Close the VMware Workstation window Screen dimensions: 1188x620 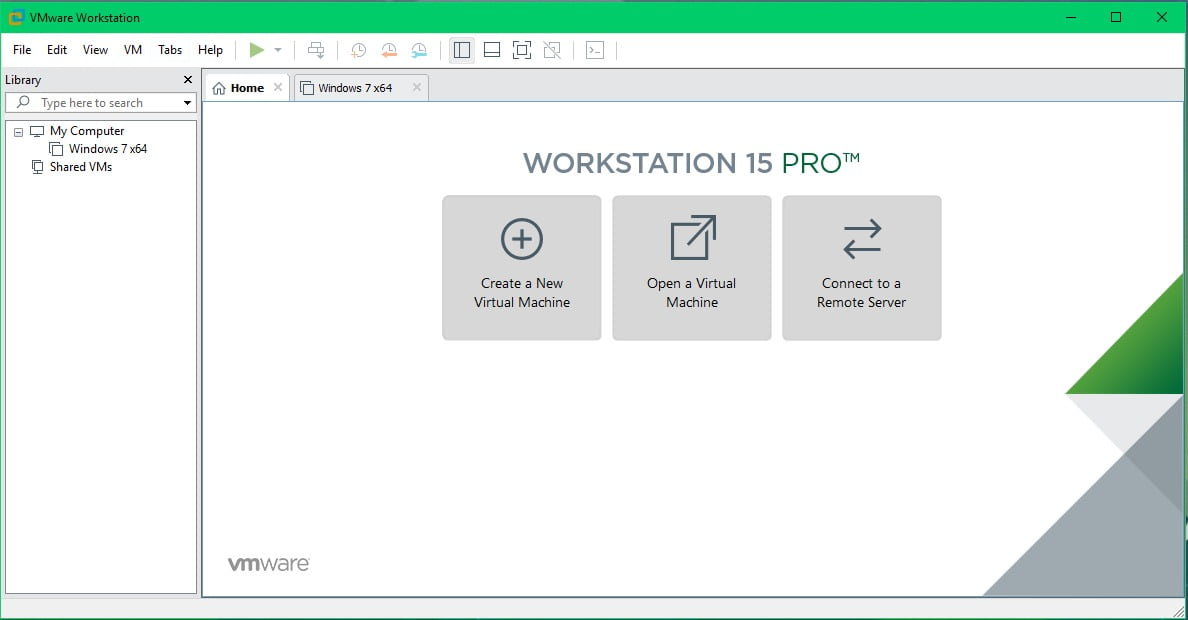pos(1161,17)
